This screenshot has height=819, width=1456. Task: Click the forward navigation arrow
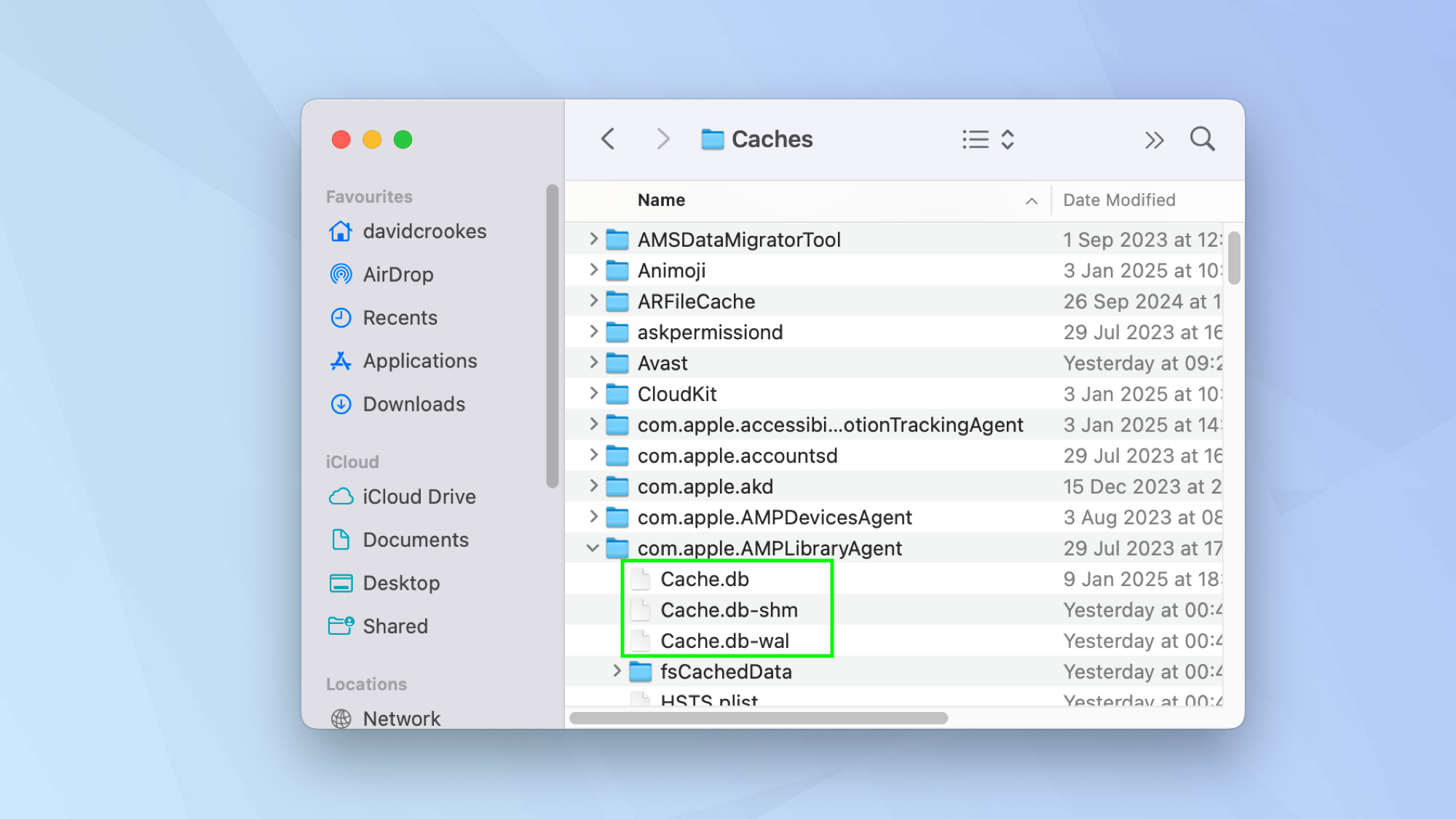(662, 138)
